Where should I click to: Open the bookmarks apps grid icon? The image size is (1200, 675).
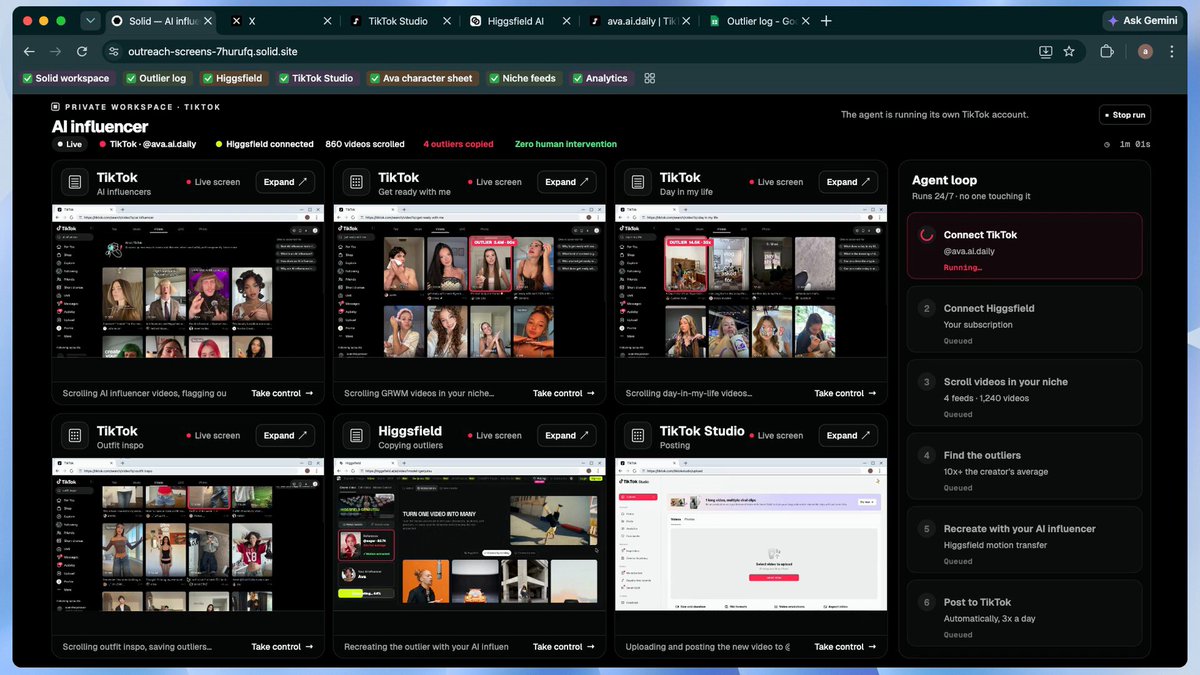[x=650, y=78]
